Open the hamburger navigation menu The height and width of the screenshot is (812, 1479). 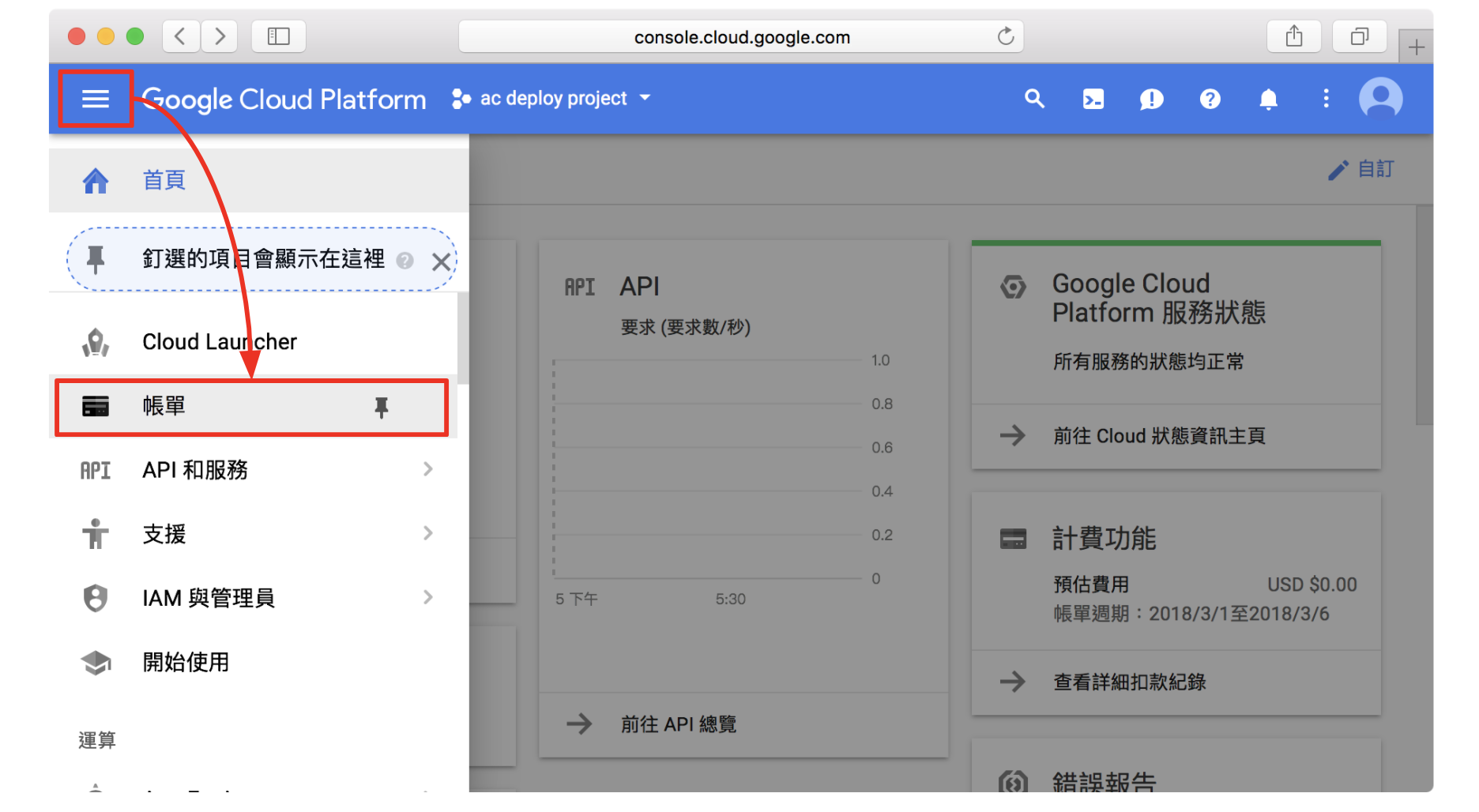point(96,99)
